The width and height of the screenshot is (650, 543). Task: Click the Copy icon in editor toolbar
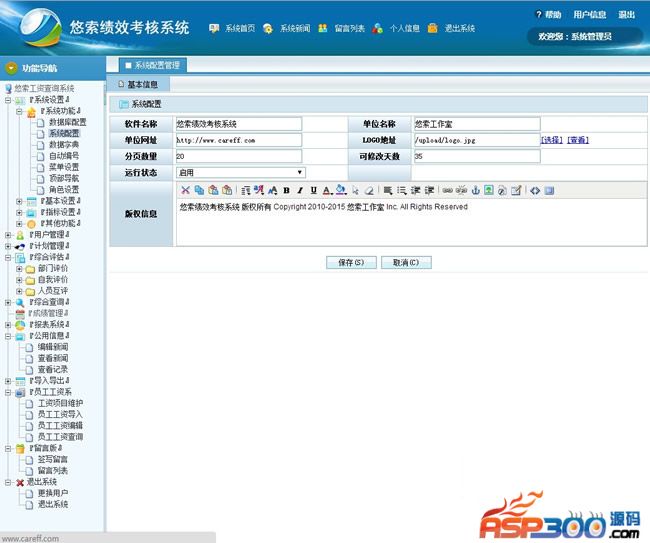(199, 190)
